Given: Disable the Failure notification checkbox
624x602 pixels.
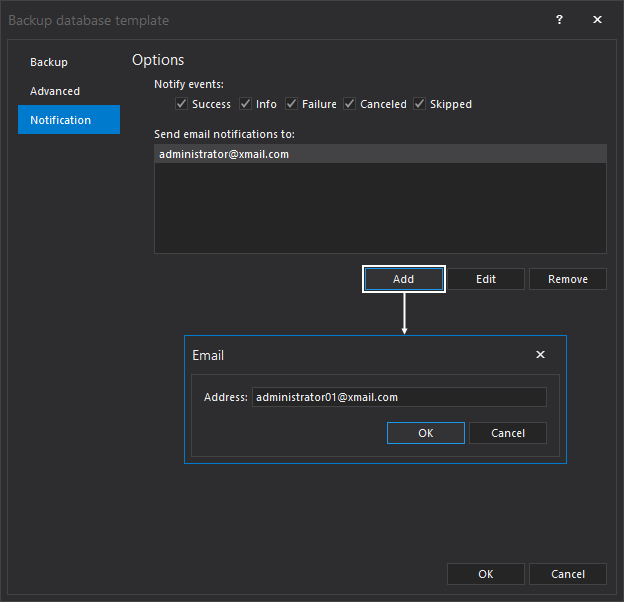Looking at the screenshot, I should pos(291,104).
